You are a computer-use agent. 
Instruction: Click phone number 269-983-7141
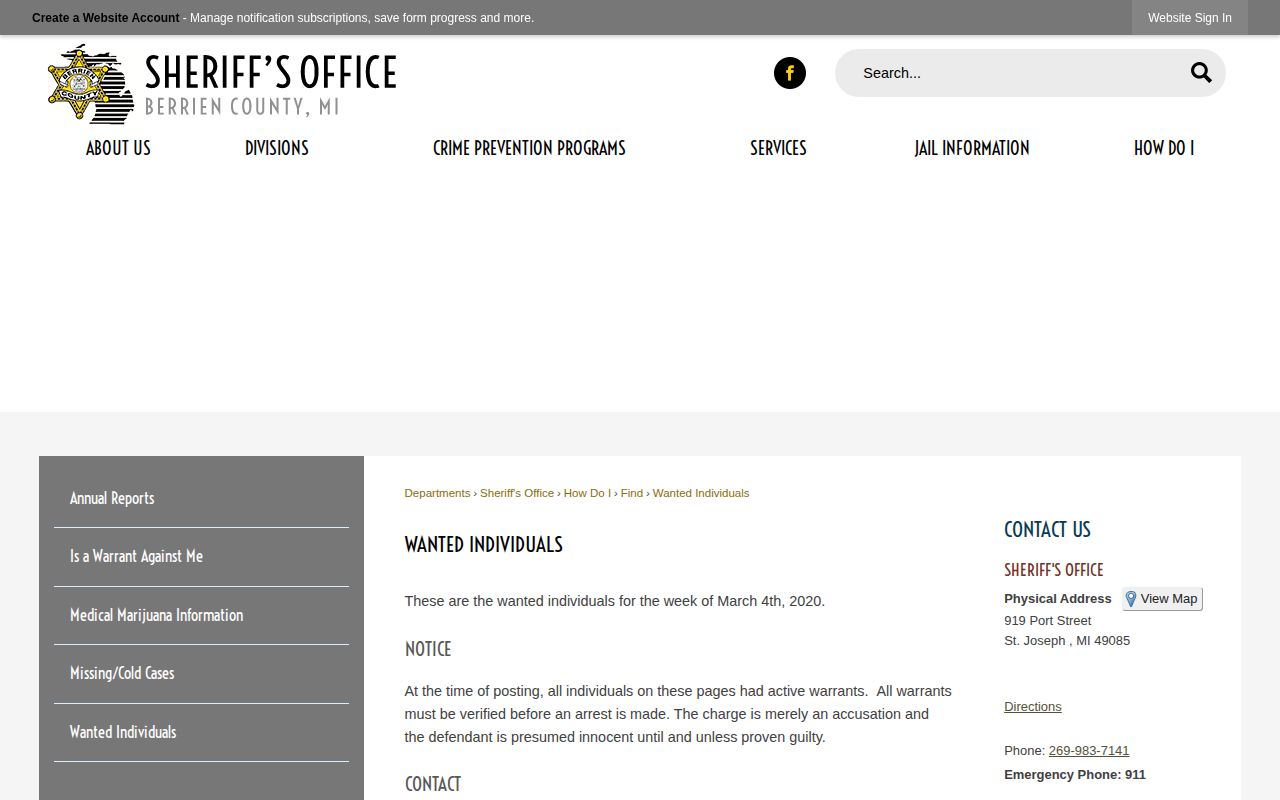[1089, 750]
